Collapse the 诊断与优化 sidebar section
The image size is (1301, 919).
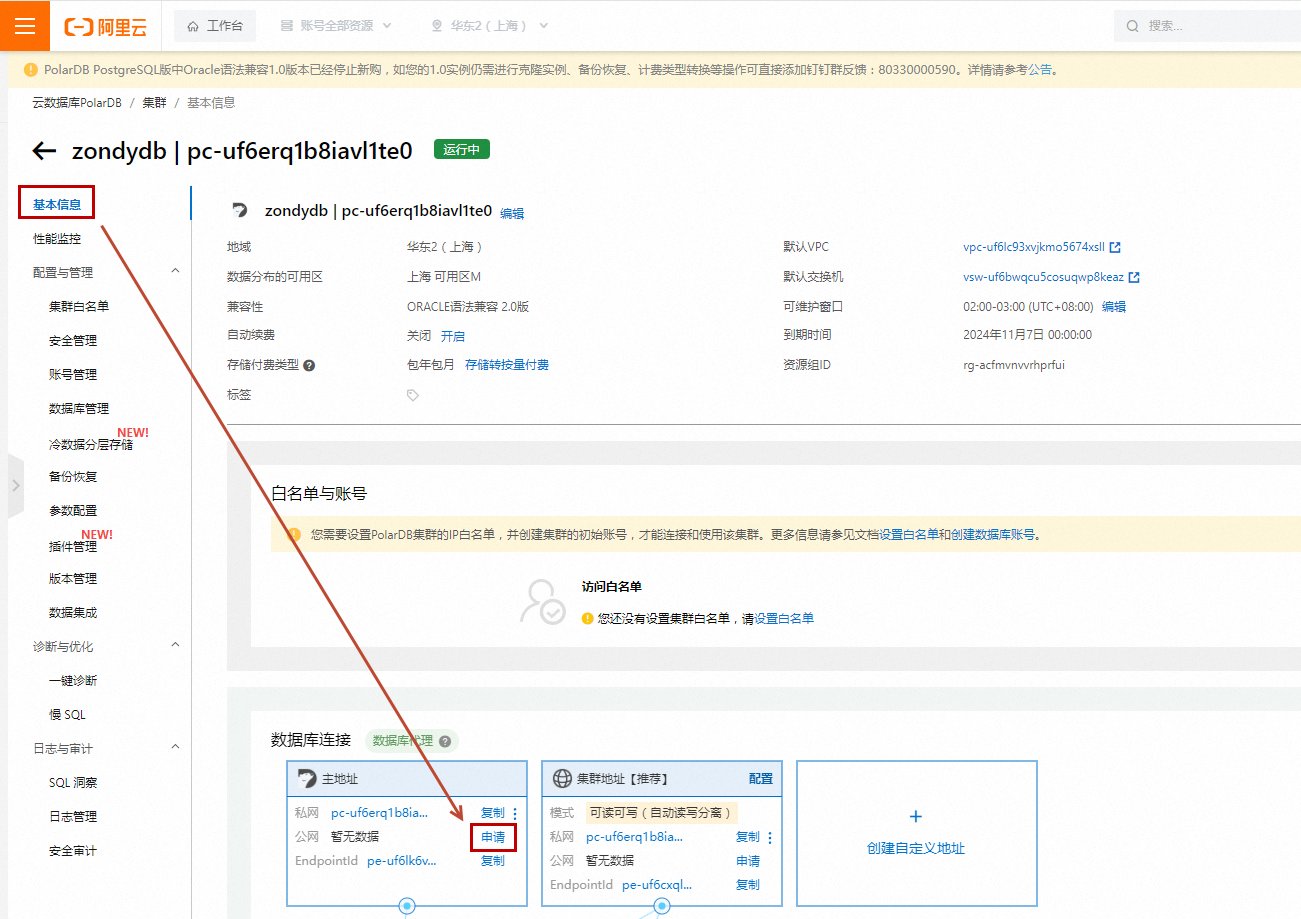(176, 646)
